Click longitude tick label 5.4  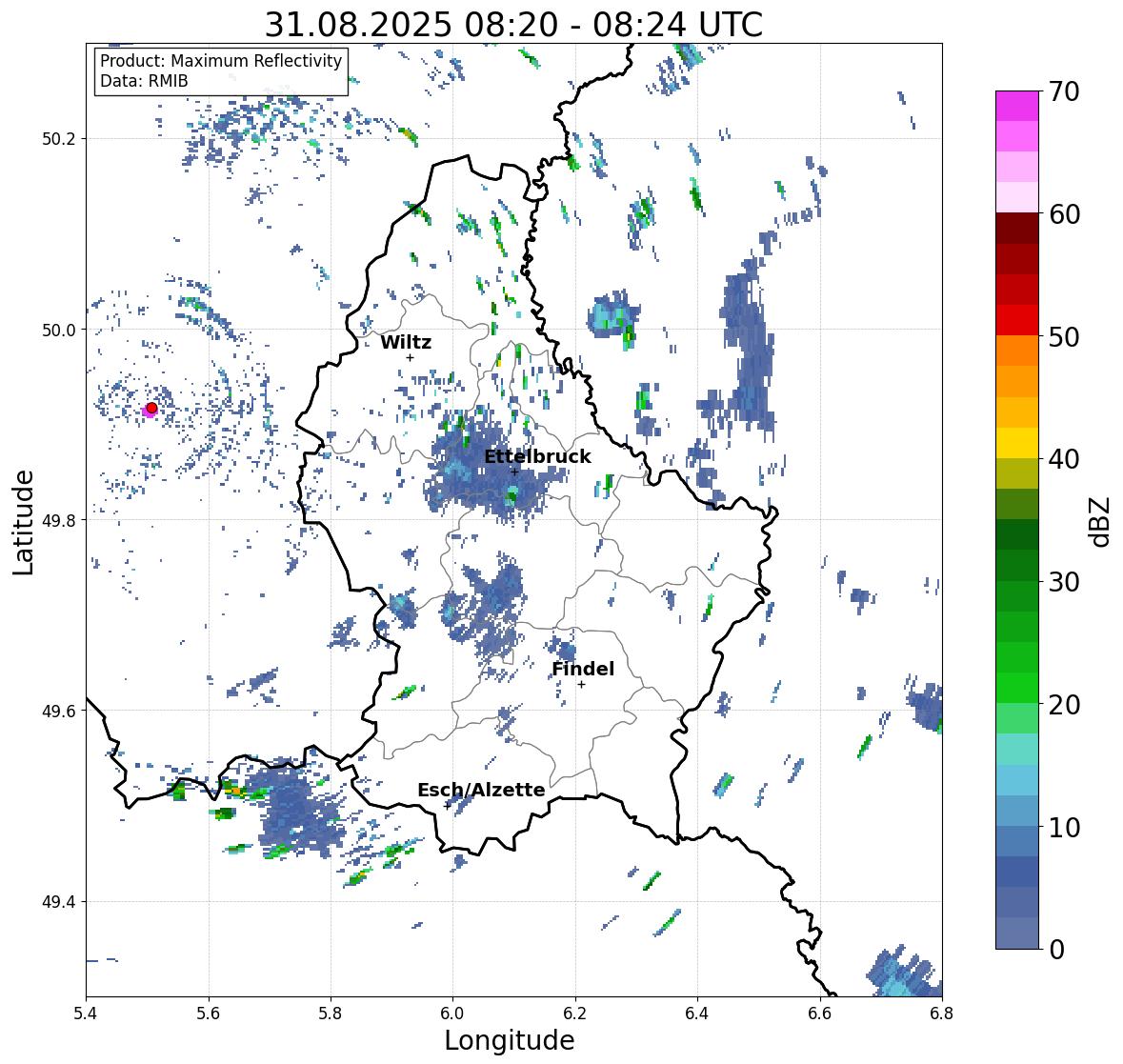86,1014
